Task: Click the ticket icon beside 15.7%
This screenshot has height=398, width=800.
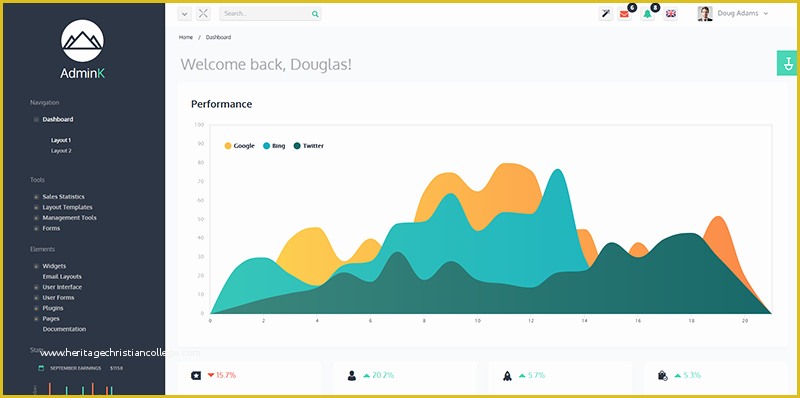Action: [196, 376]
